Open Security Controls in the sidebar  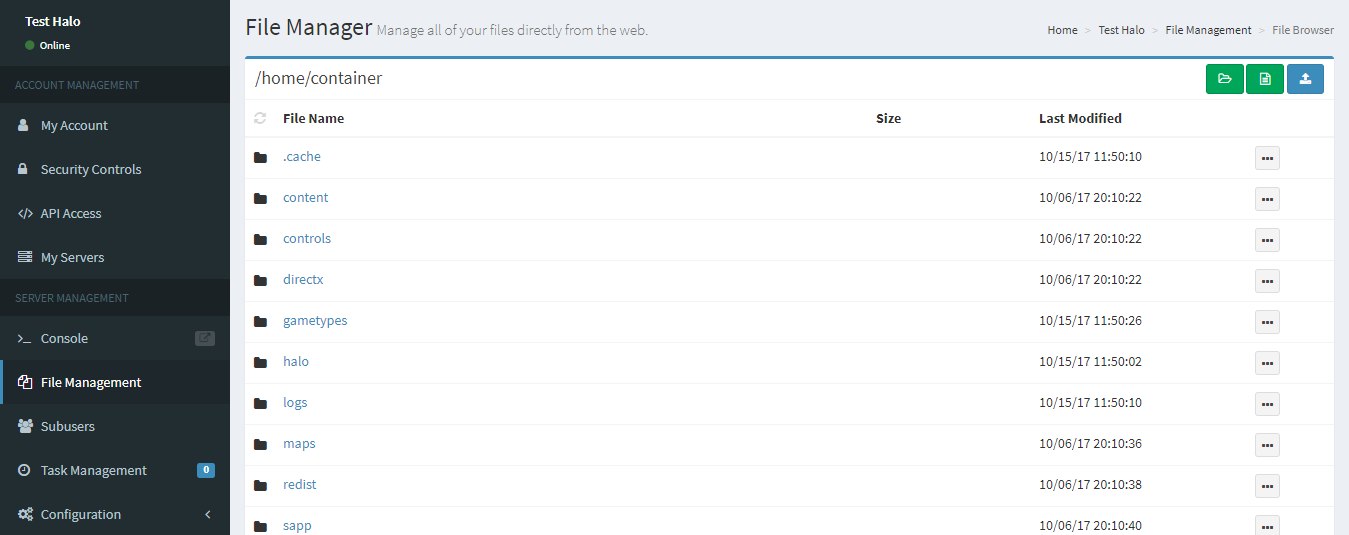tap(91, 170)
